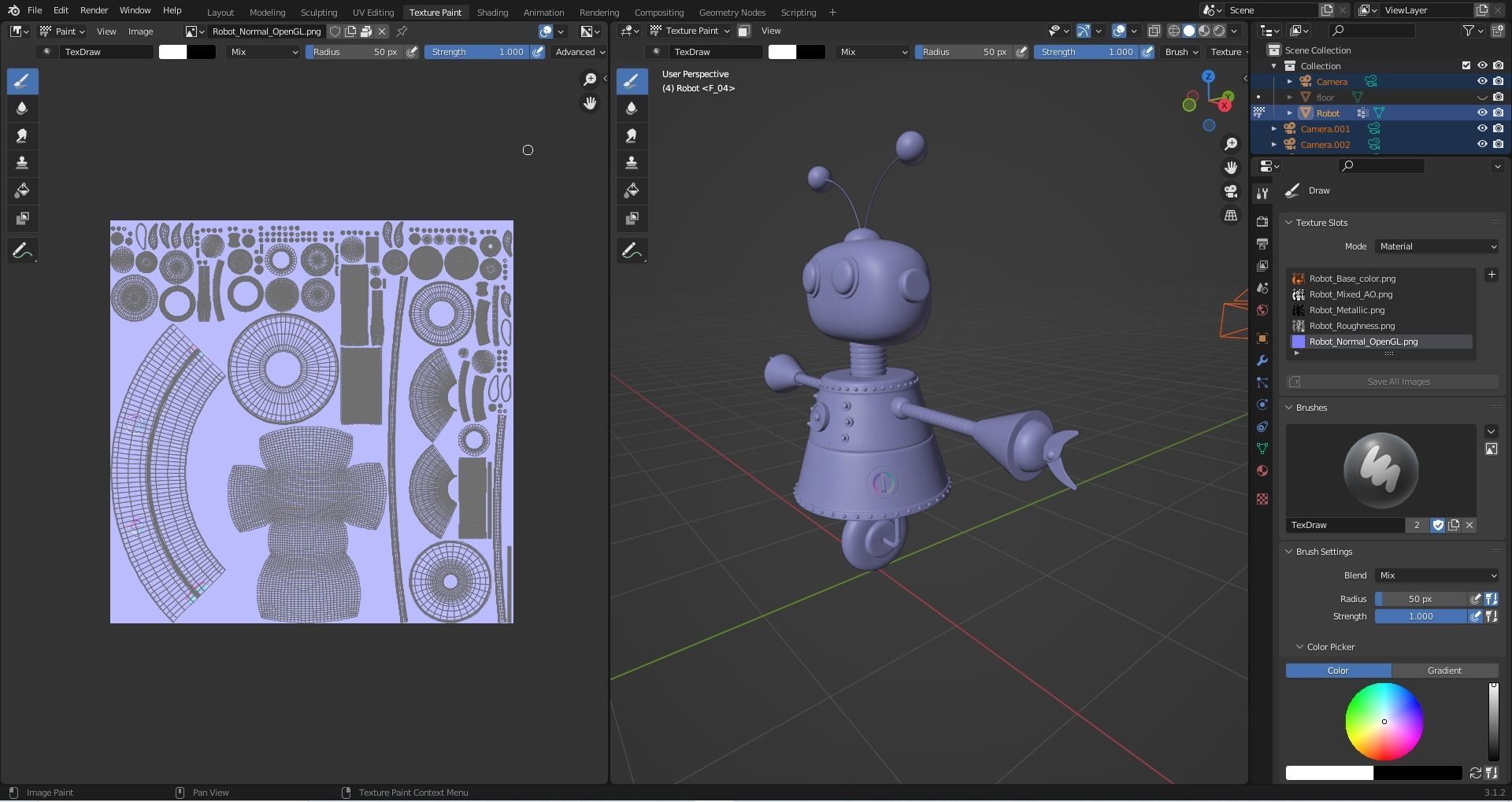Click the color wheel picker
Screen dimensions: 1512x802
1384,722
